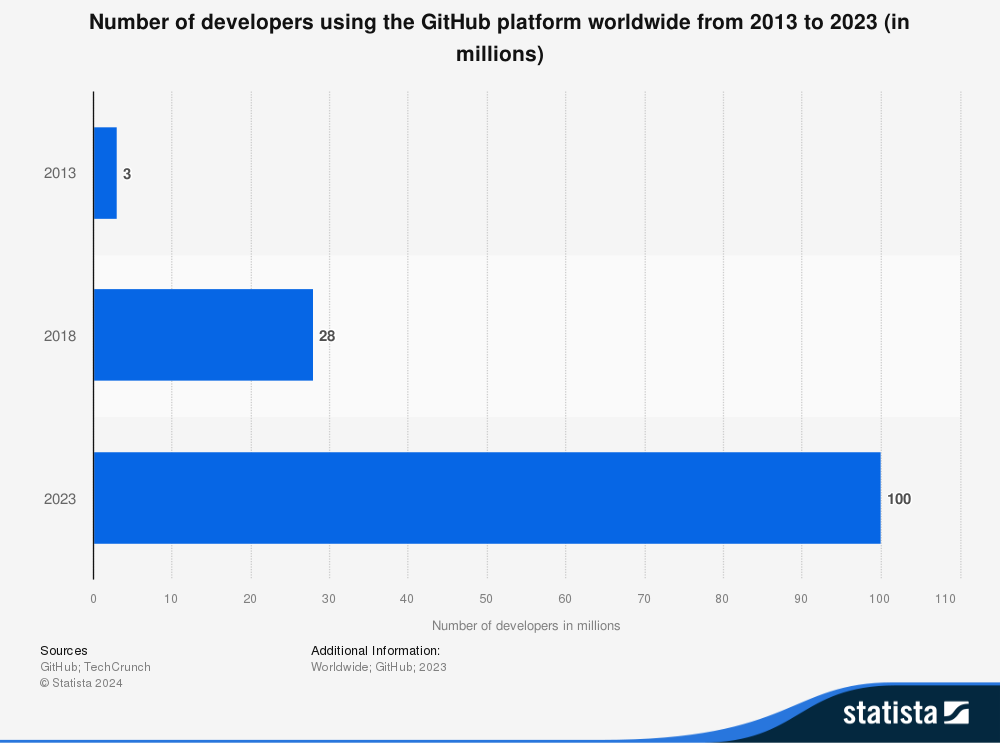Click the 'Worldwide; GitHub; 2023' text

[379, 666]
